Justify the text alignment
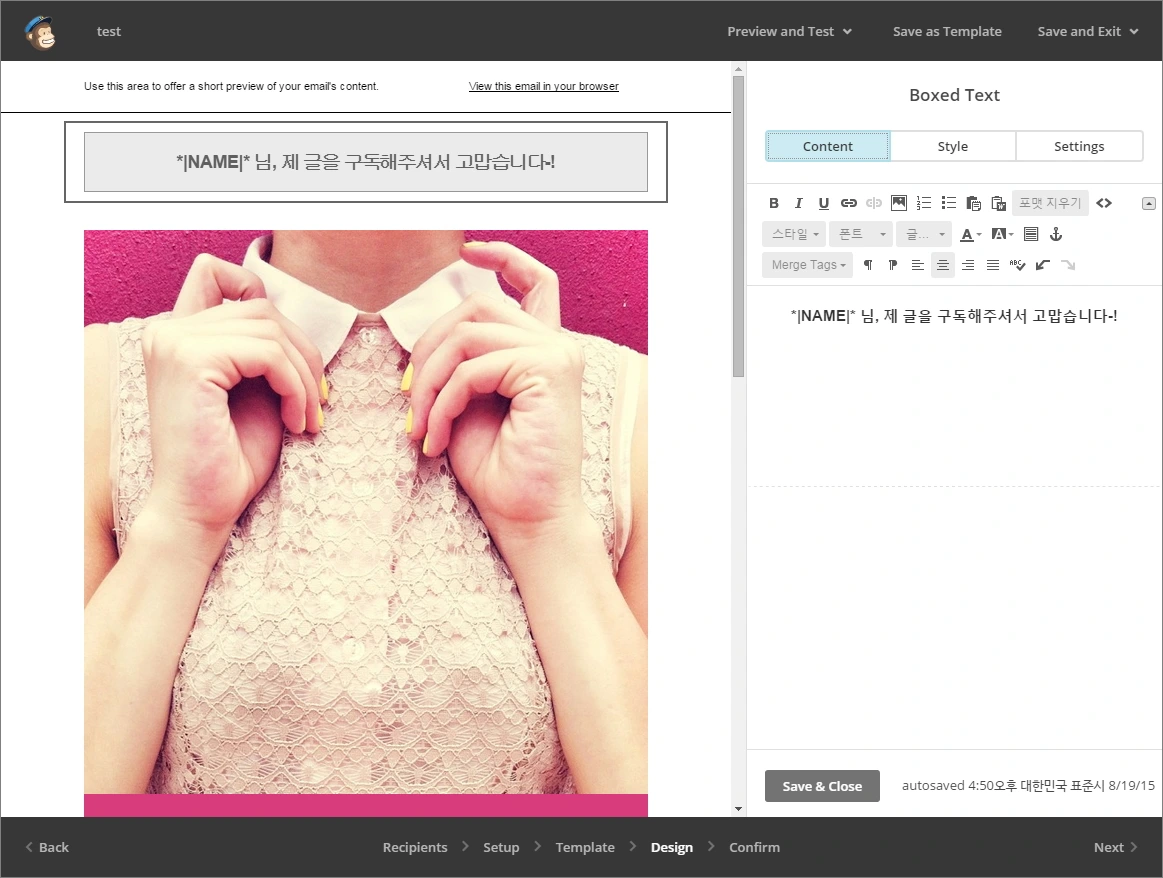Viewport: 1163px width, 878px height. 992,265
